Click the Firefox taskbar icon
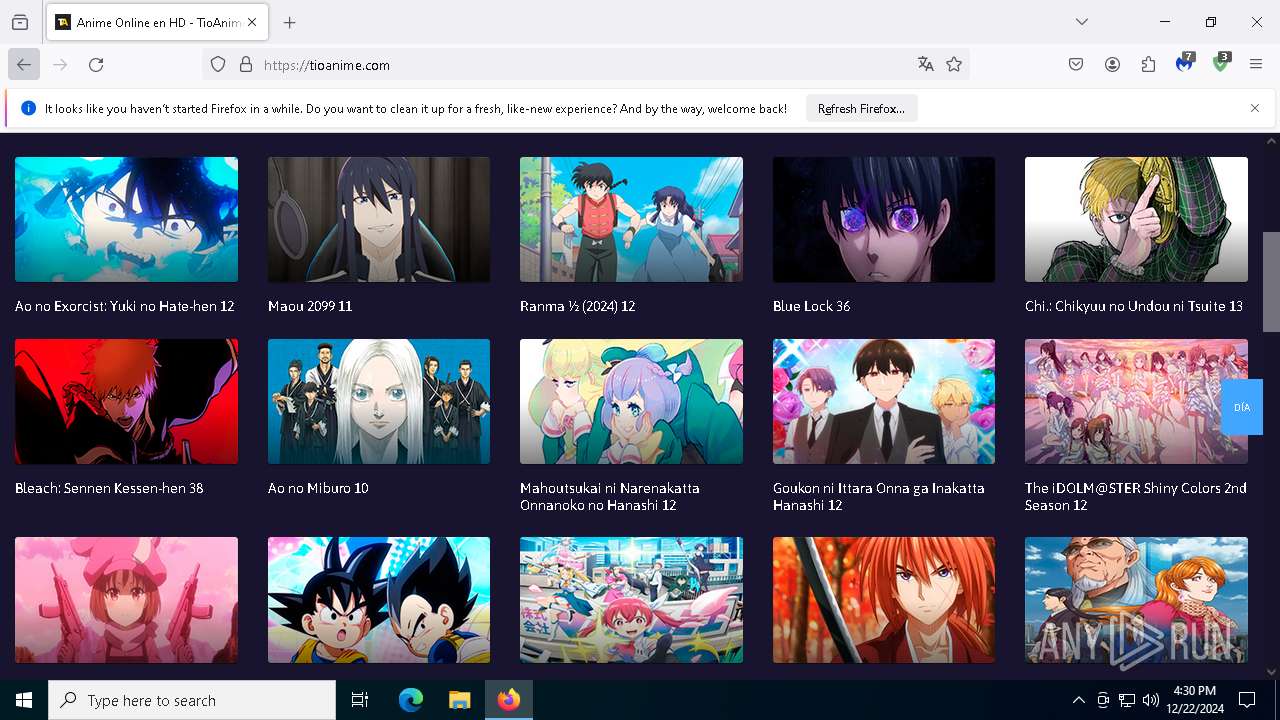 click(509, 700)
